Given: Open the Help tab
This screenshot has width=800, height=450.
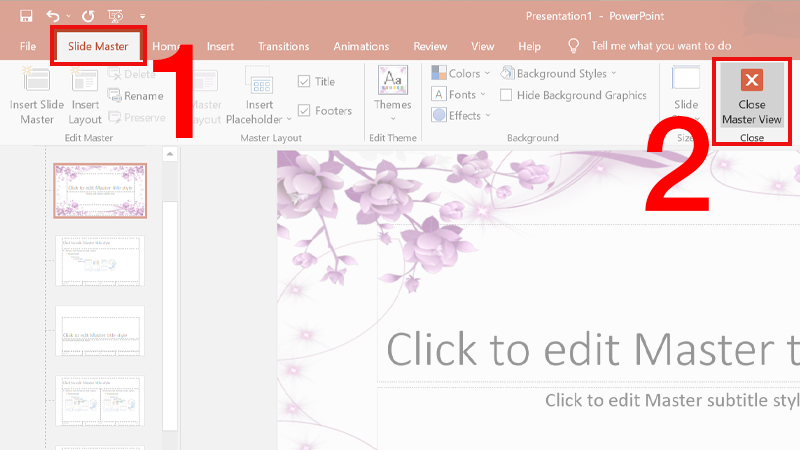Looking at the screenshot, I should pyautogui.click(x=530, y=46).
